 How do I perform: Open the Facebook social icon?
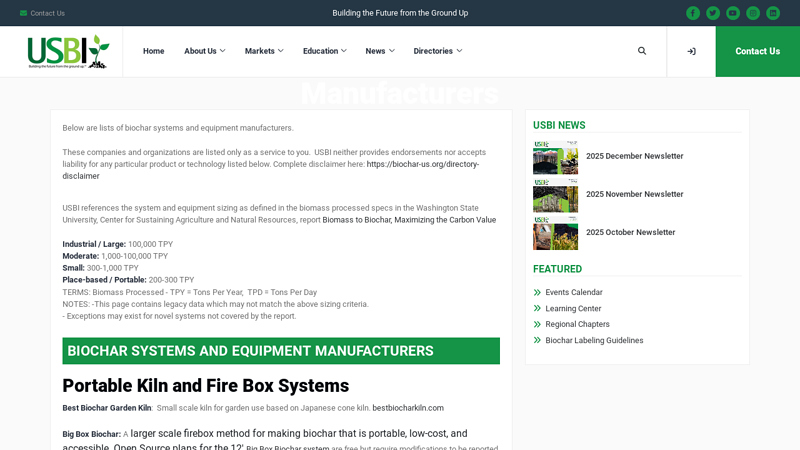click(692, 13)
